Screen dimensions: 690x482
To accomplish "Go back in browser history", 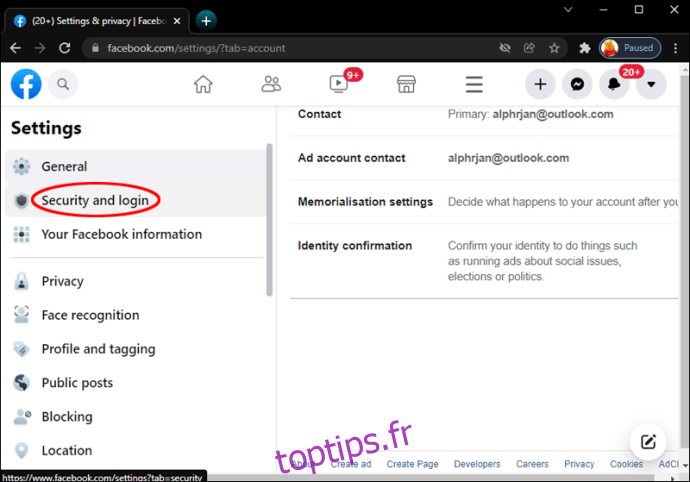I will [15, 48].
